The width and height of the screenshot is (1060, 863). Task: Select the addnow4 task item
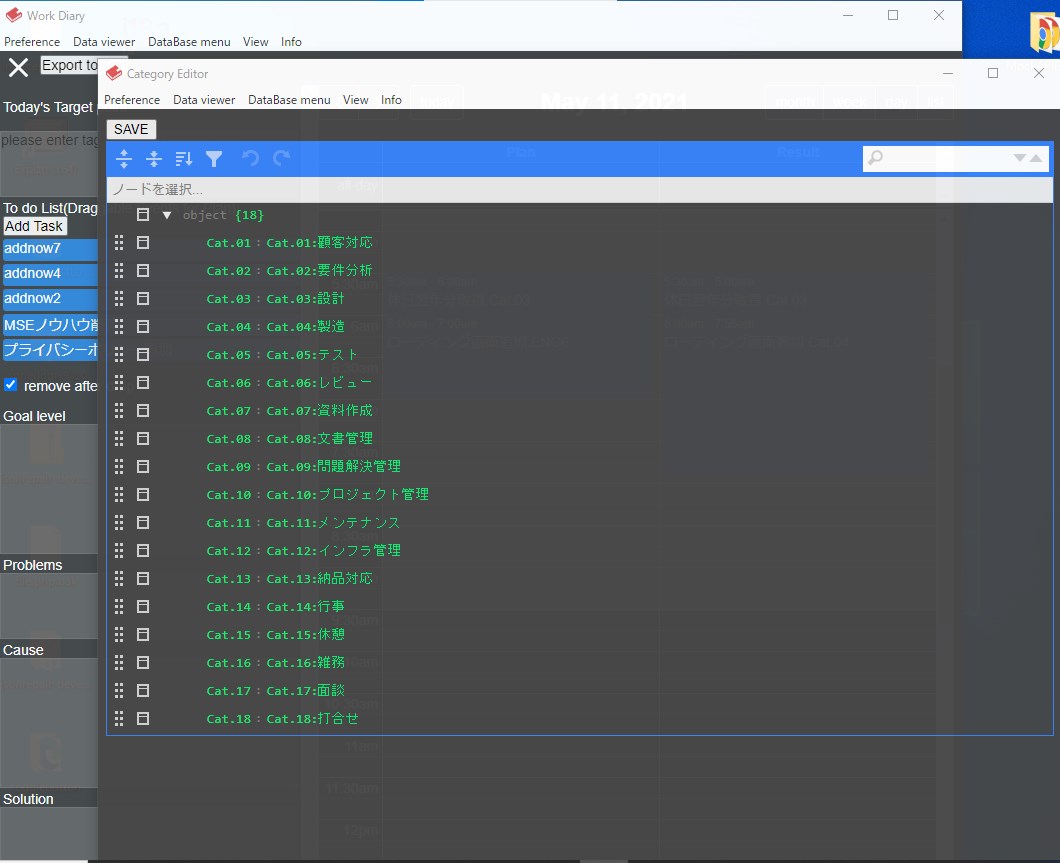pyautogui.click(x=50, y=274)
